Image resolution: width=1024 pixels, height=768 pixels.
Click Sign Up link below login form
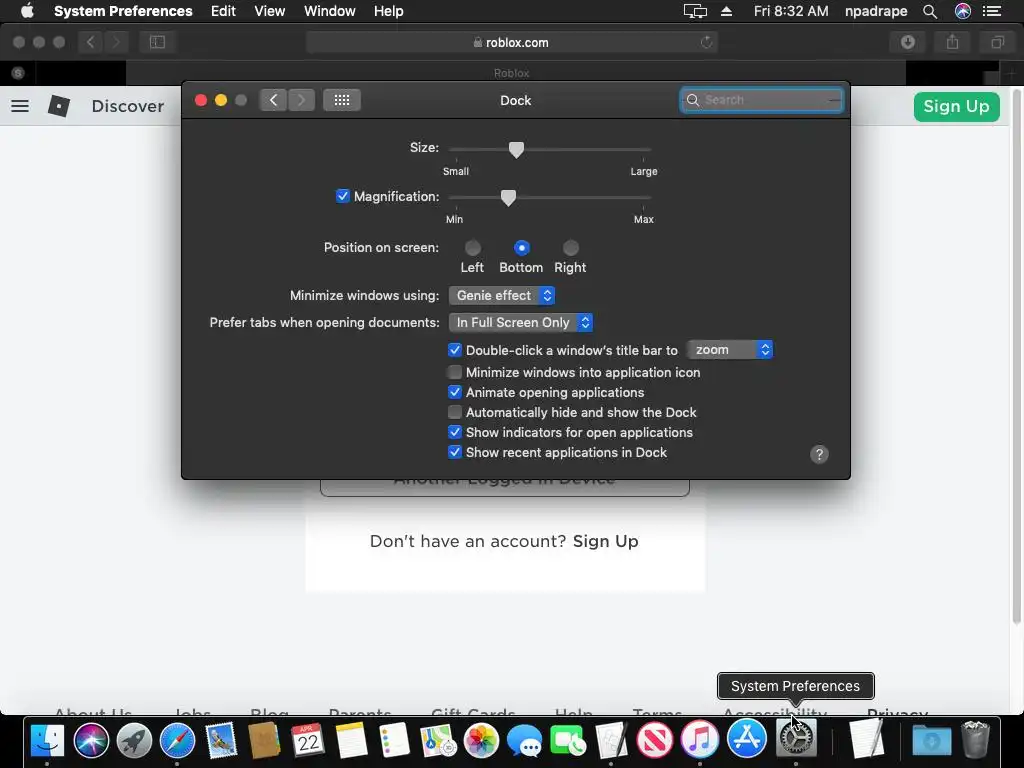[x=605, y=541]
